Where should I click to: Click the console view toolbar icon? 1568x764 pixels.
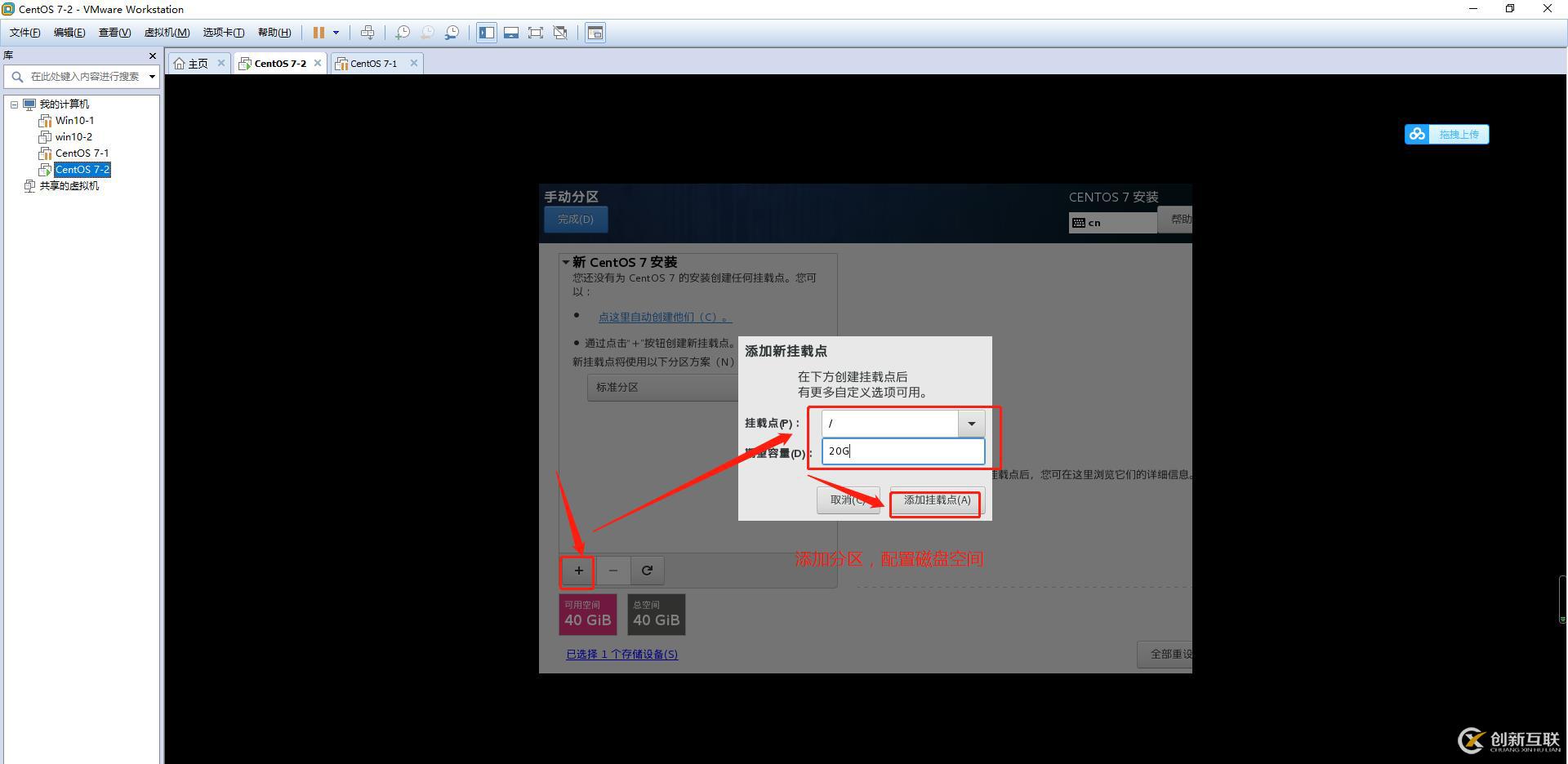595,33
